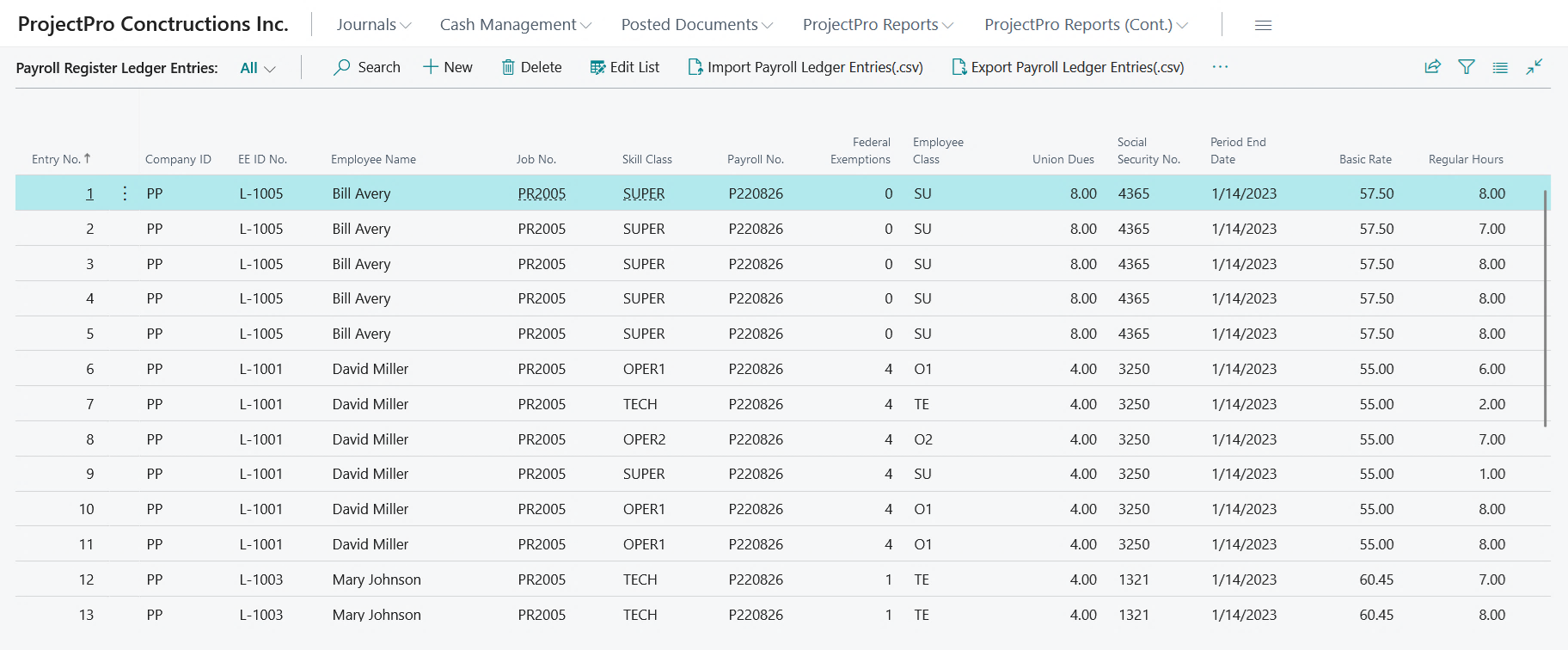1568x650 pixels.
Task: Open the All views dropdown
Action: 257,68
